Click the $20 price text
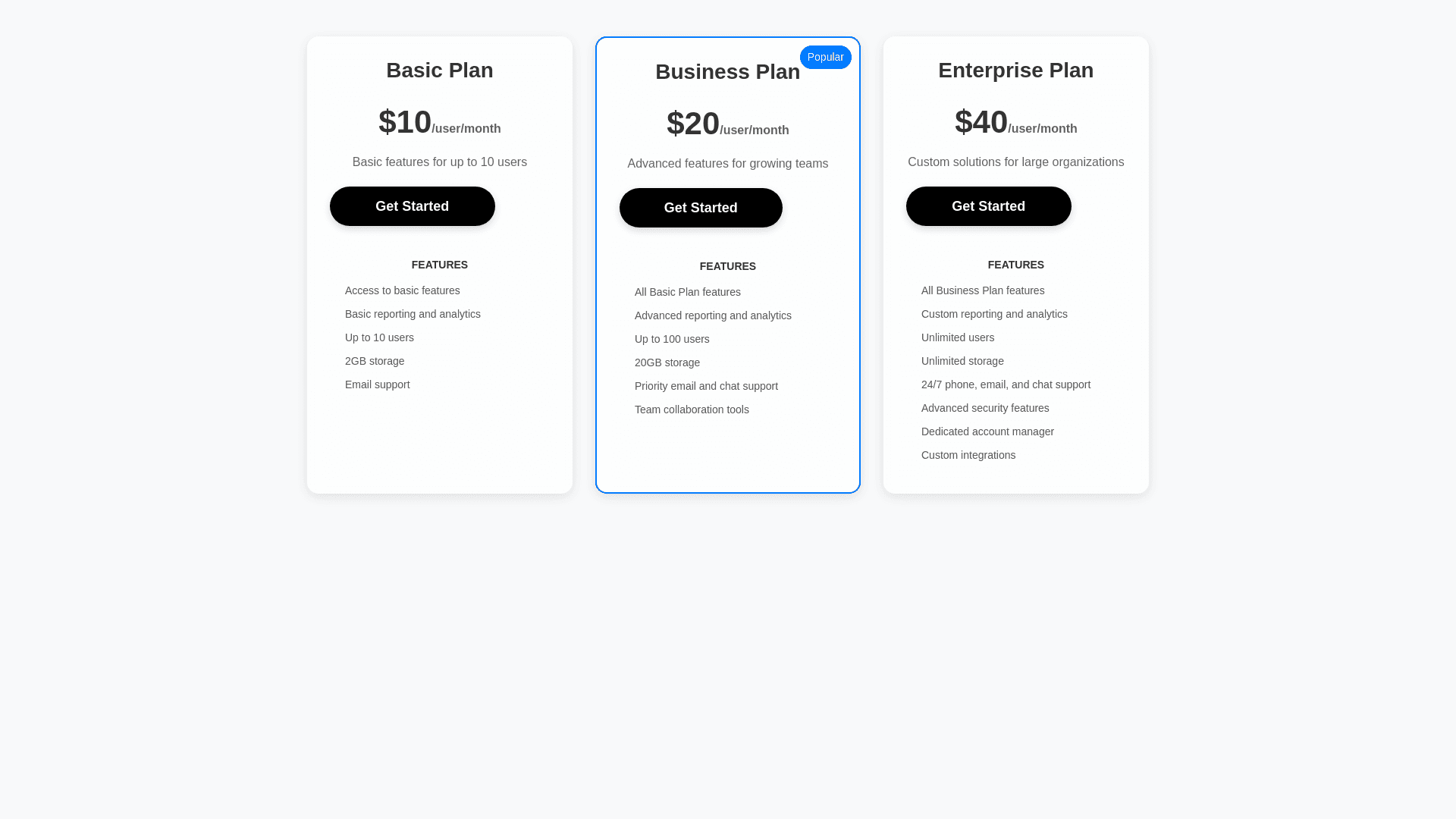This screenshot has width=1456, height=819. pyautogui.click(x=693, y=124)
